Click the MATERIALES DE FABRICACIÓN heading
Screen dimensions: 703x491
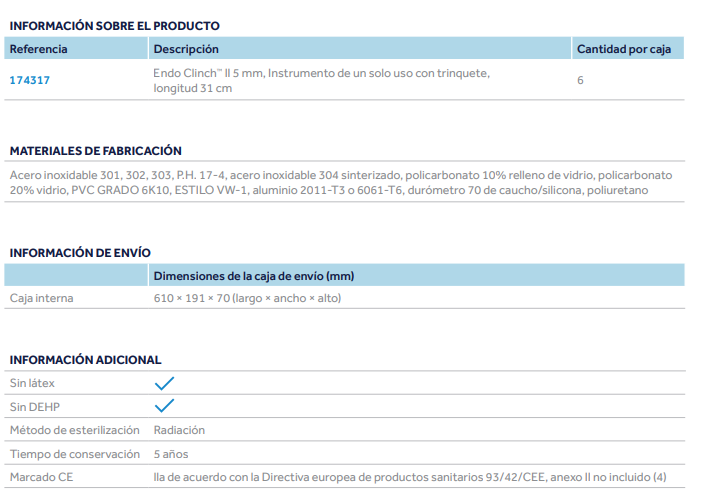coord(95,151)
